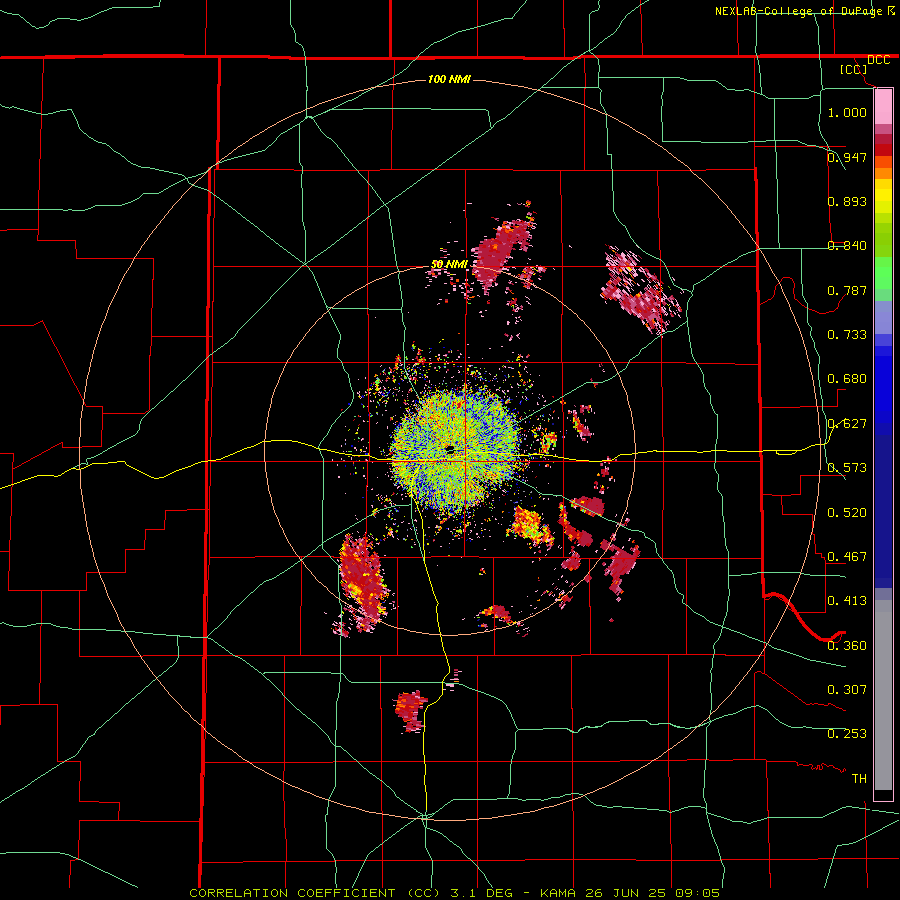Select the 0.787 scale label
This screenshot has height=900, width=900.
coord(847,290)
